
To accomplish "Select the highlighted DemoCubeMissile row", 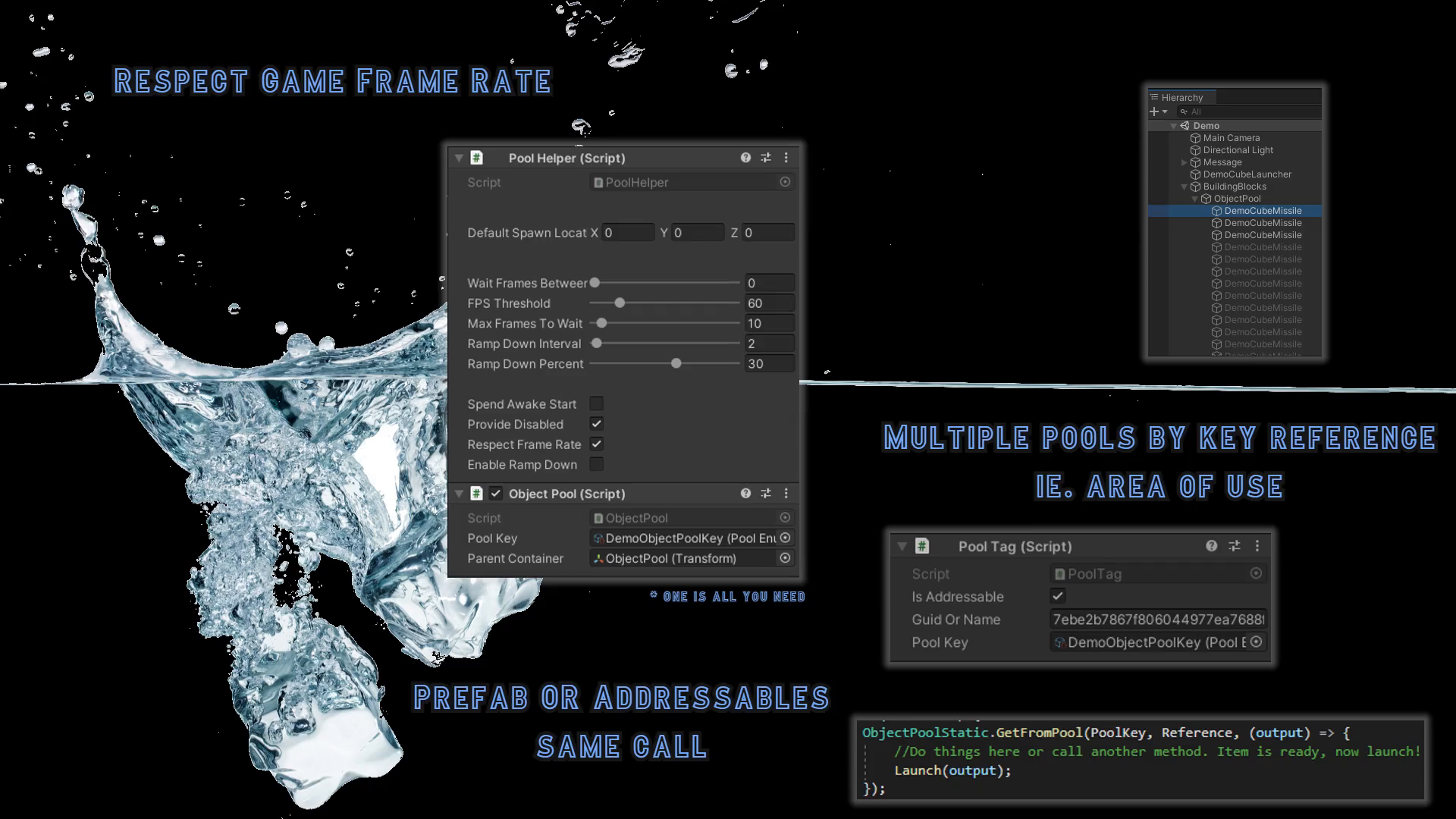I will (x=1235, y=211).
